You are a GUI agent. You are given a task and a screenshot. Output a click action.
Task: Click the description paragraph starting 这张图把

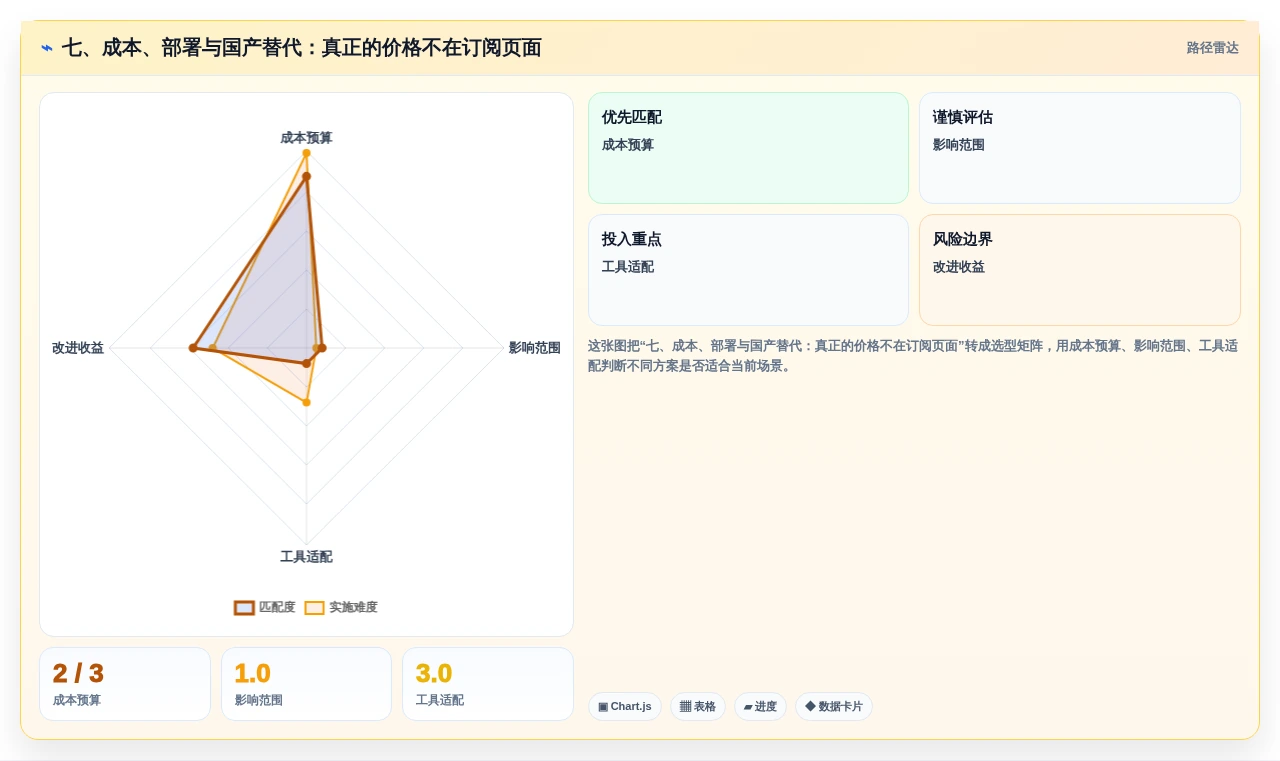913,356
